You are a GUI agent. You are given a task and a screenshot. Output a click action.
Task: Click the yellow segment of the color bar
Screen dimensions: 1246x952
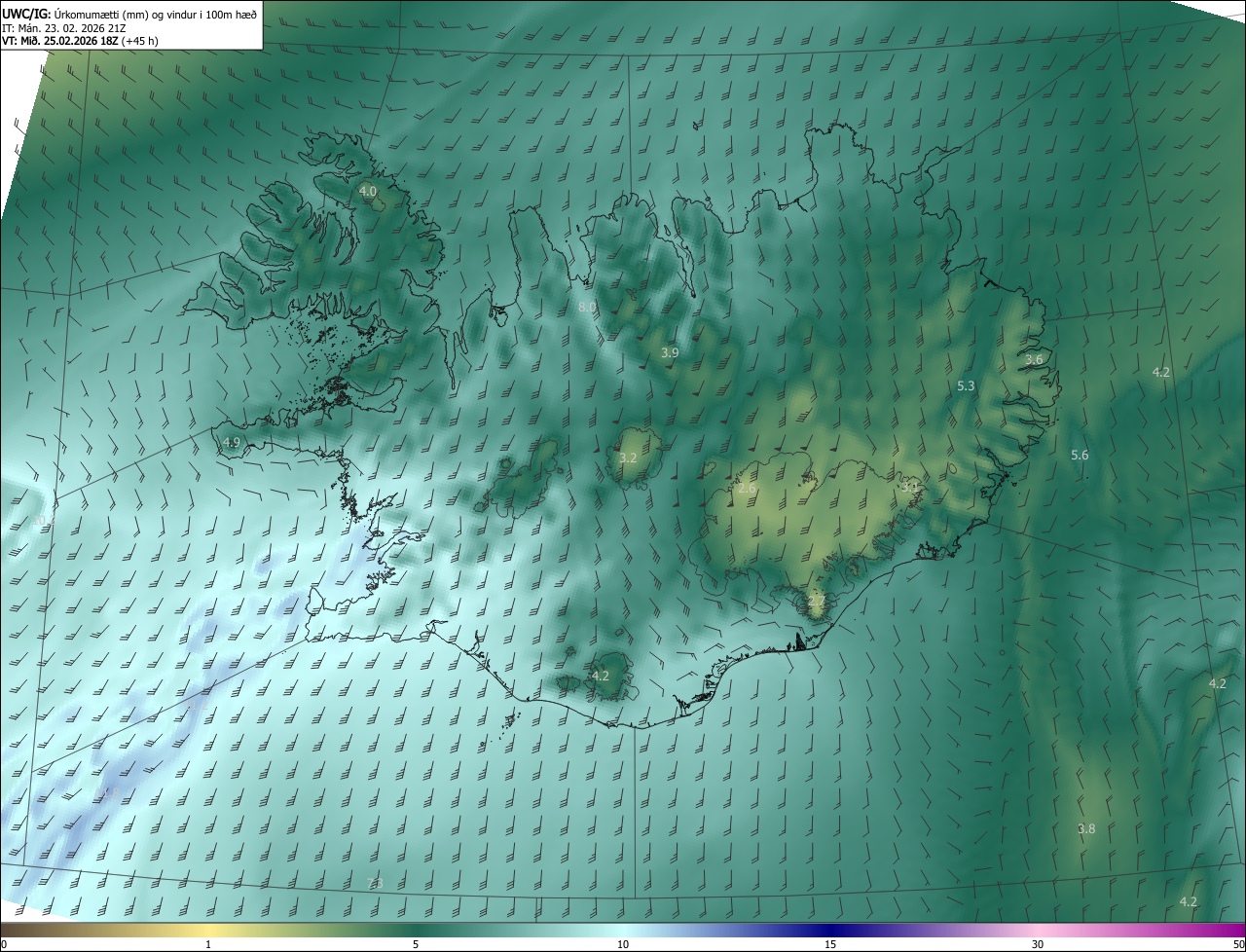point(208,930)
